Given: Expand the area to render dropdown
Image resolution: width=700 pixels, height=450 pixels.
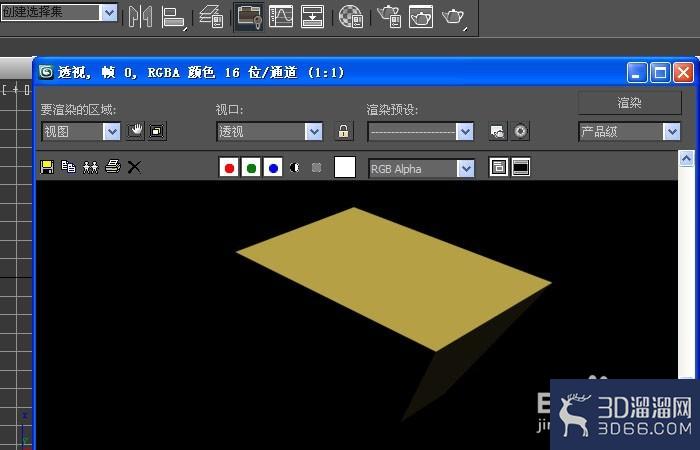Looking at the screenshot, I should coord(112,132).
